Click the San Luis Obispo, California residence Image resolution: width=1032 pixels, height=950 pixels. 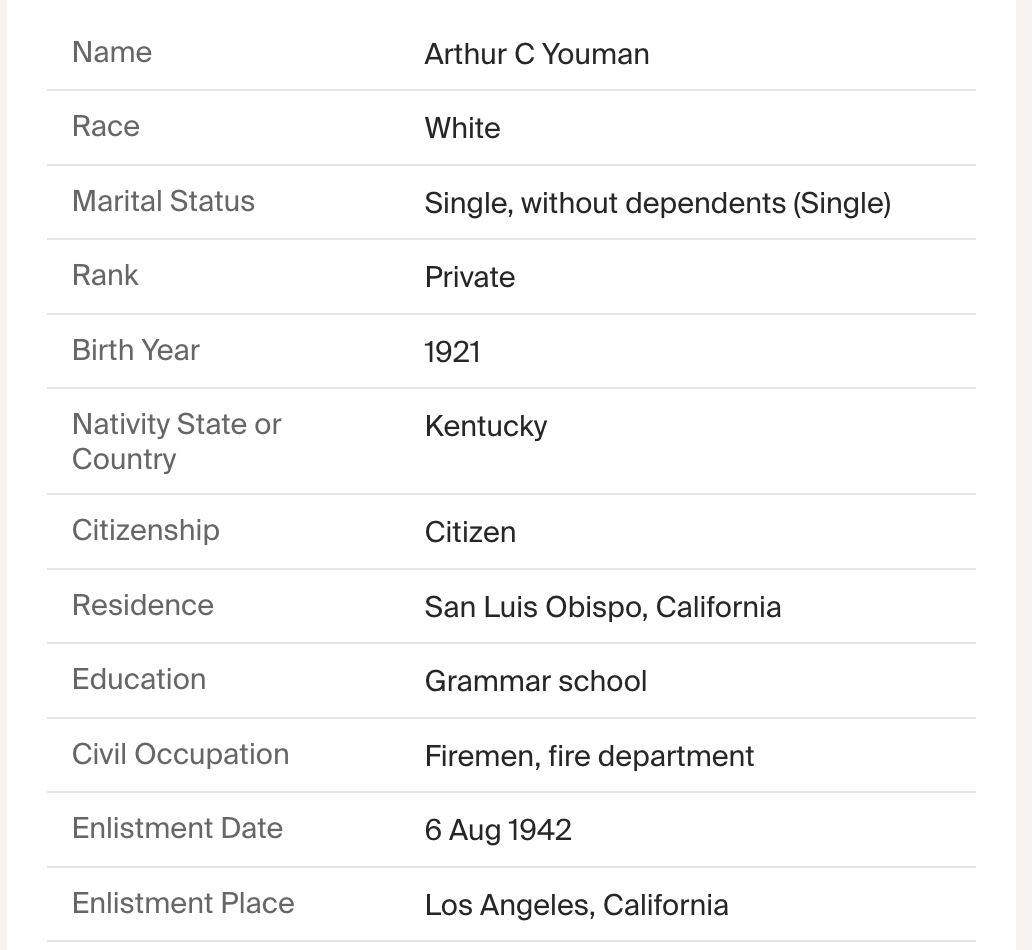click(x=602, y=607)
